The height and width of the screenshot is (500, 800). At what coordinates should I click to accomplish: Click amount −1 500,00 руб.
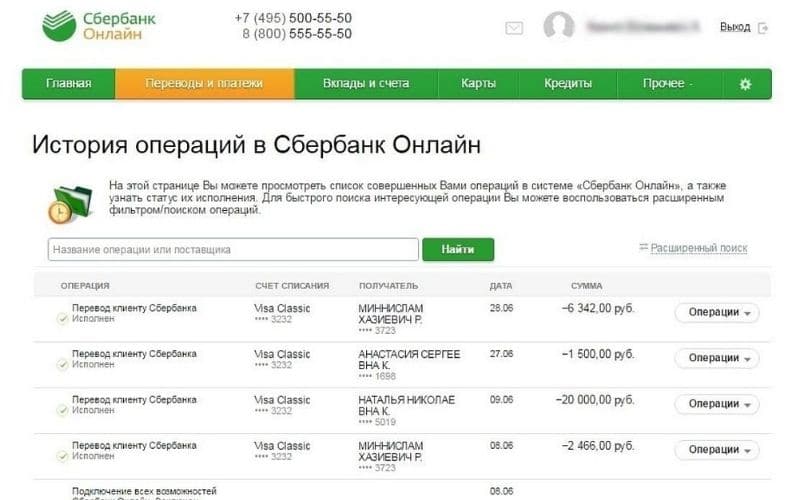[x=598, y=354]
